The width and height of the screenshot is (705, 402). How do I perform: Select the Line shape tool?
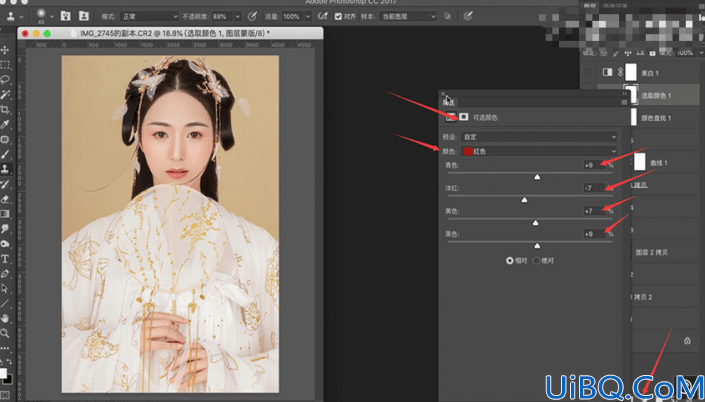[5, 303]
